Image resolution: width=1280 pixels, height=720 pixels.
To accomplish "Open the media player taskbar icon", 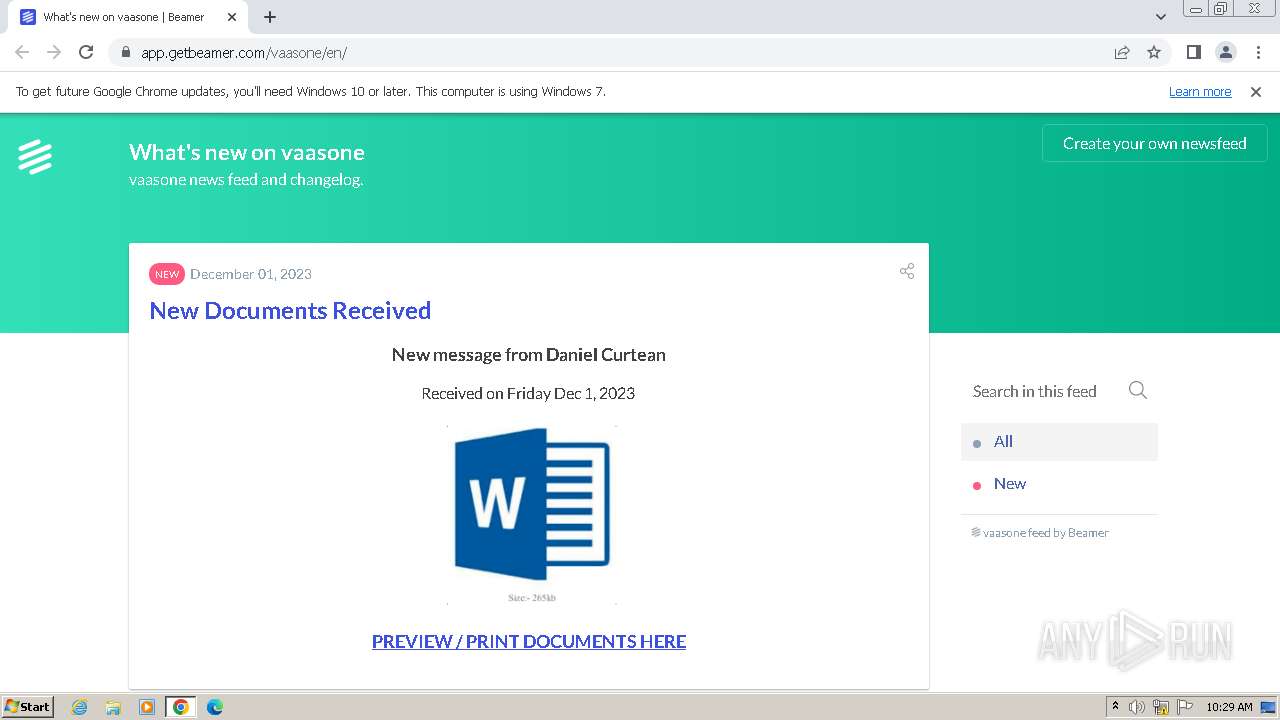I will (147, 707).
